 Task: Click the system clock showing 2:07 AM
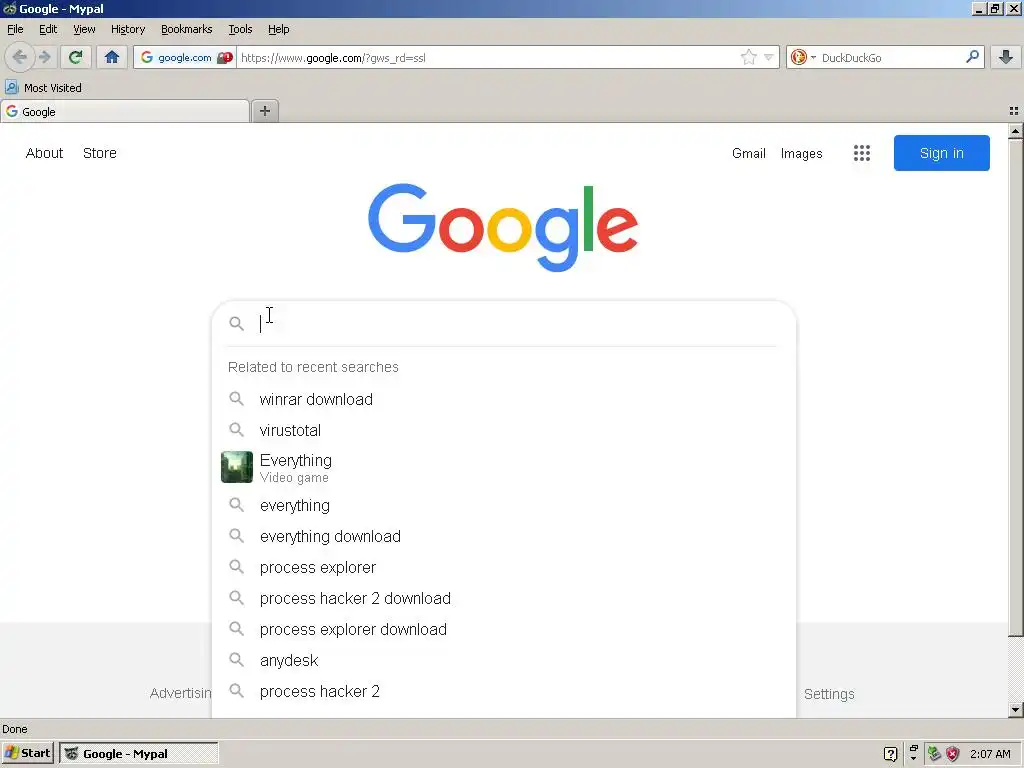pyautogui.click(x=990, y=754)
